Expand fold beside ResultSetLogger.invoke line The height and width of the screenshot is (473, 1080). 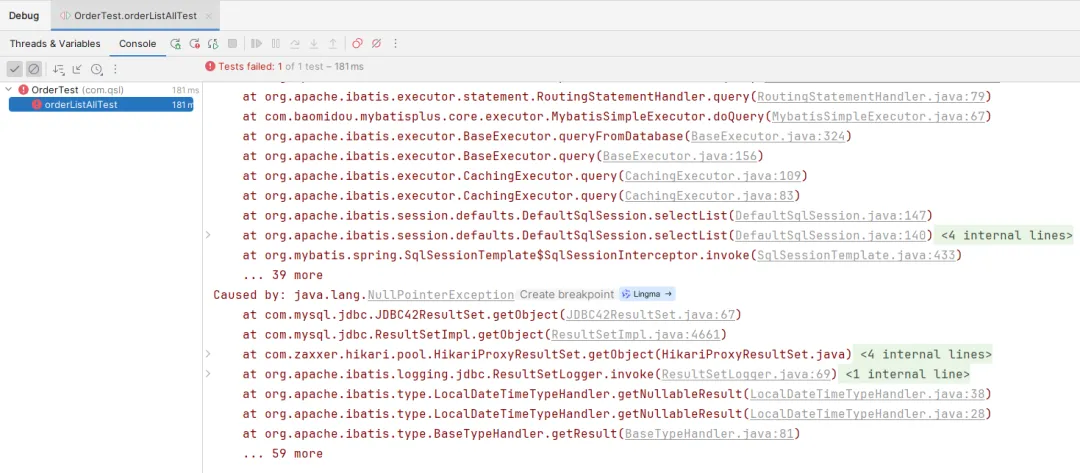click(x=208, y=375)
